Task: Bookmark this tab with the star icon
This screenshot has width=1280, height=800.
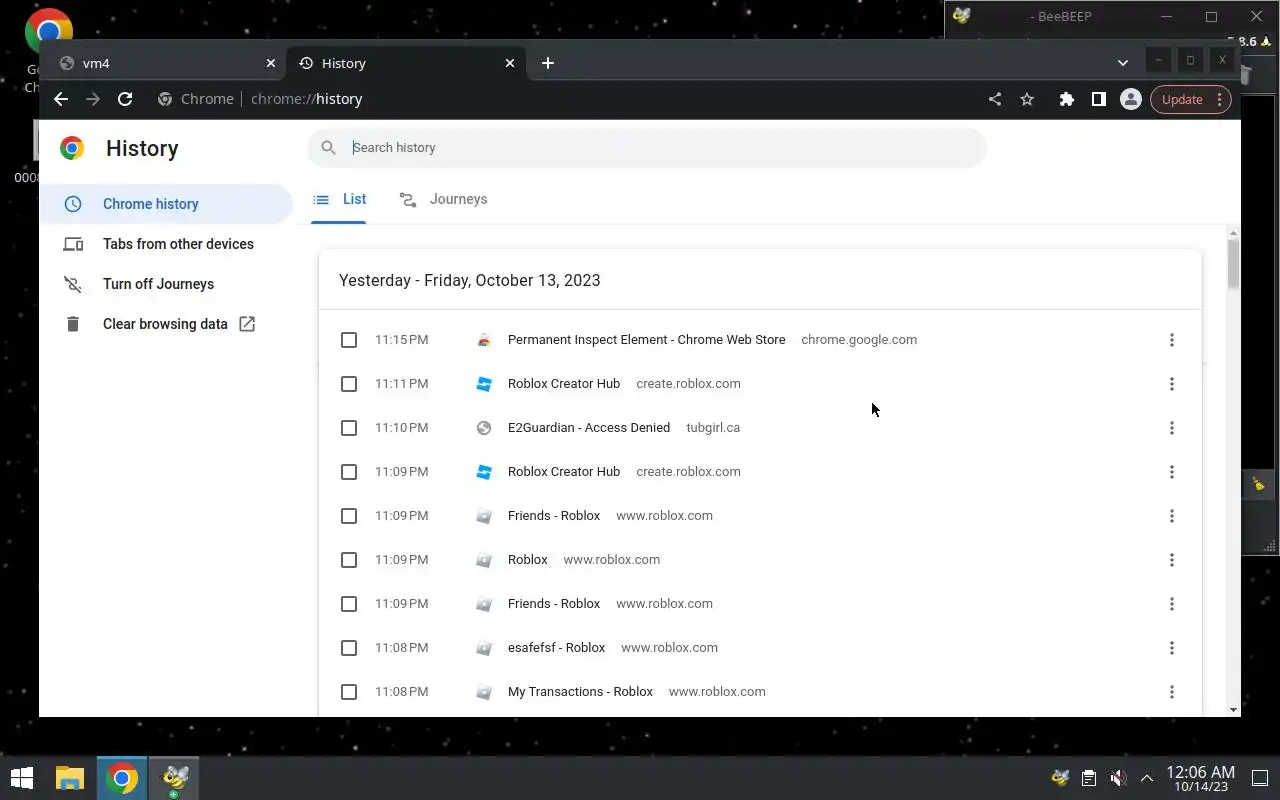Action: (1027, 99)
